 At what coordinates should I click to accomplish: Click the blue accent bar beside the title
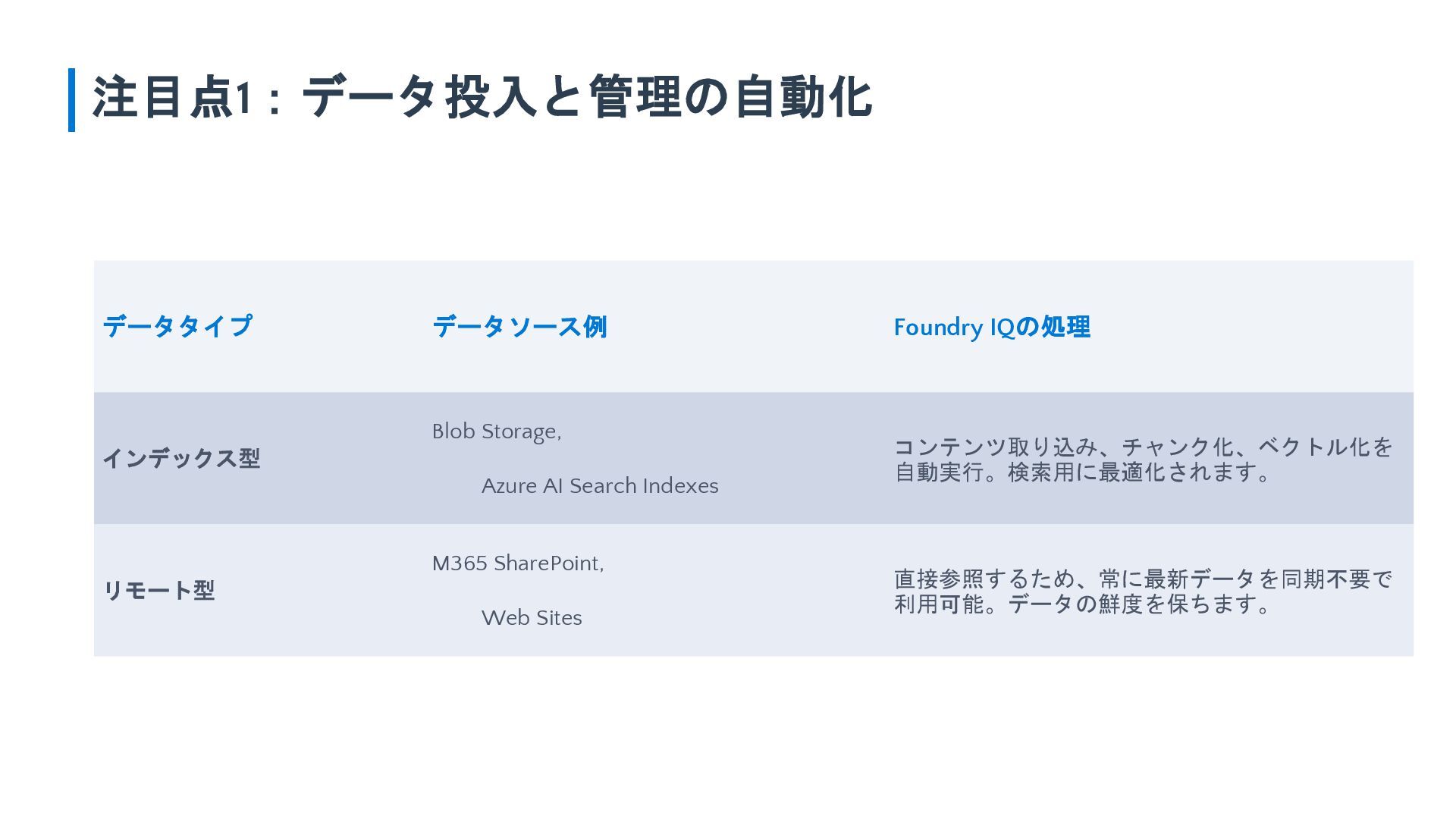click(72, 99)
